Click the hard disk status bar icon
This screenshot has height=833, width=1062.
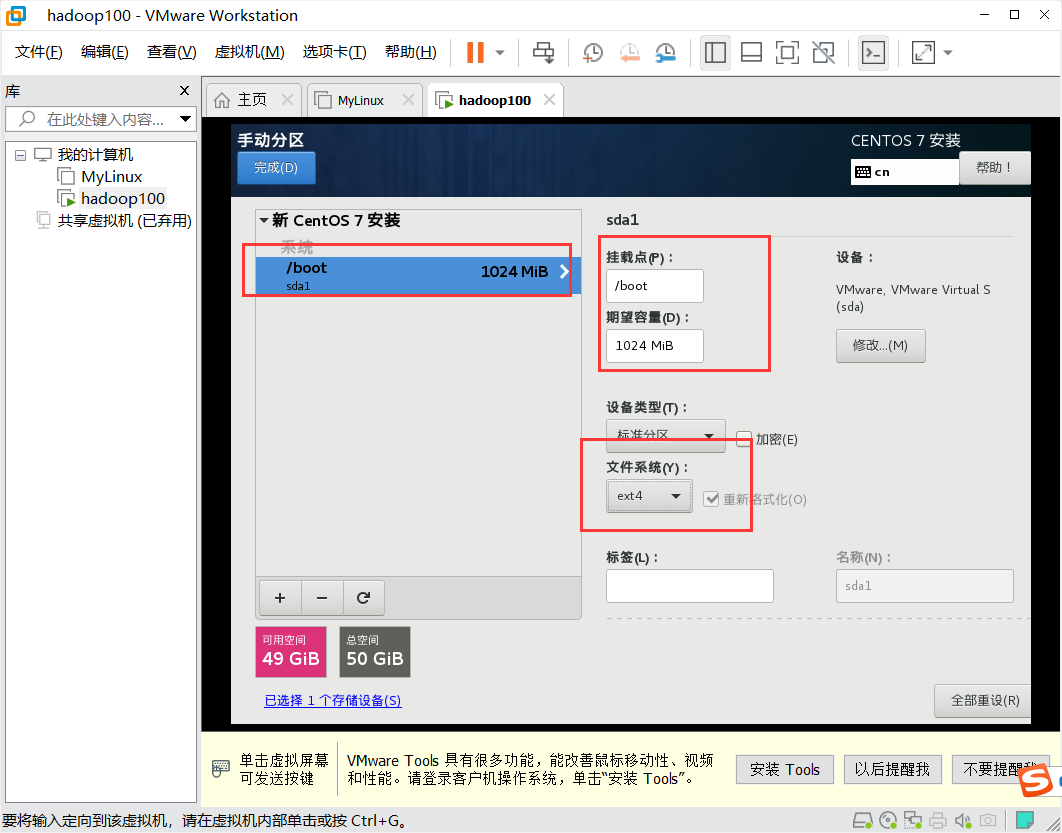click(862, 820)
